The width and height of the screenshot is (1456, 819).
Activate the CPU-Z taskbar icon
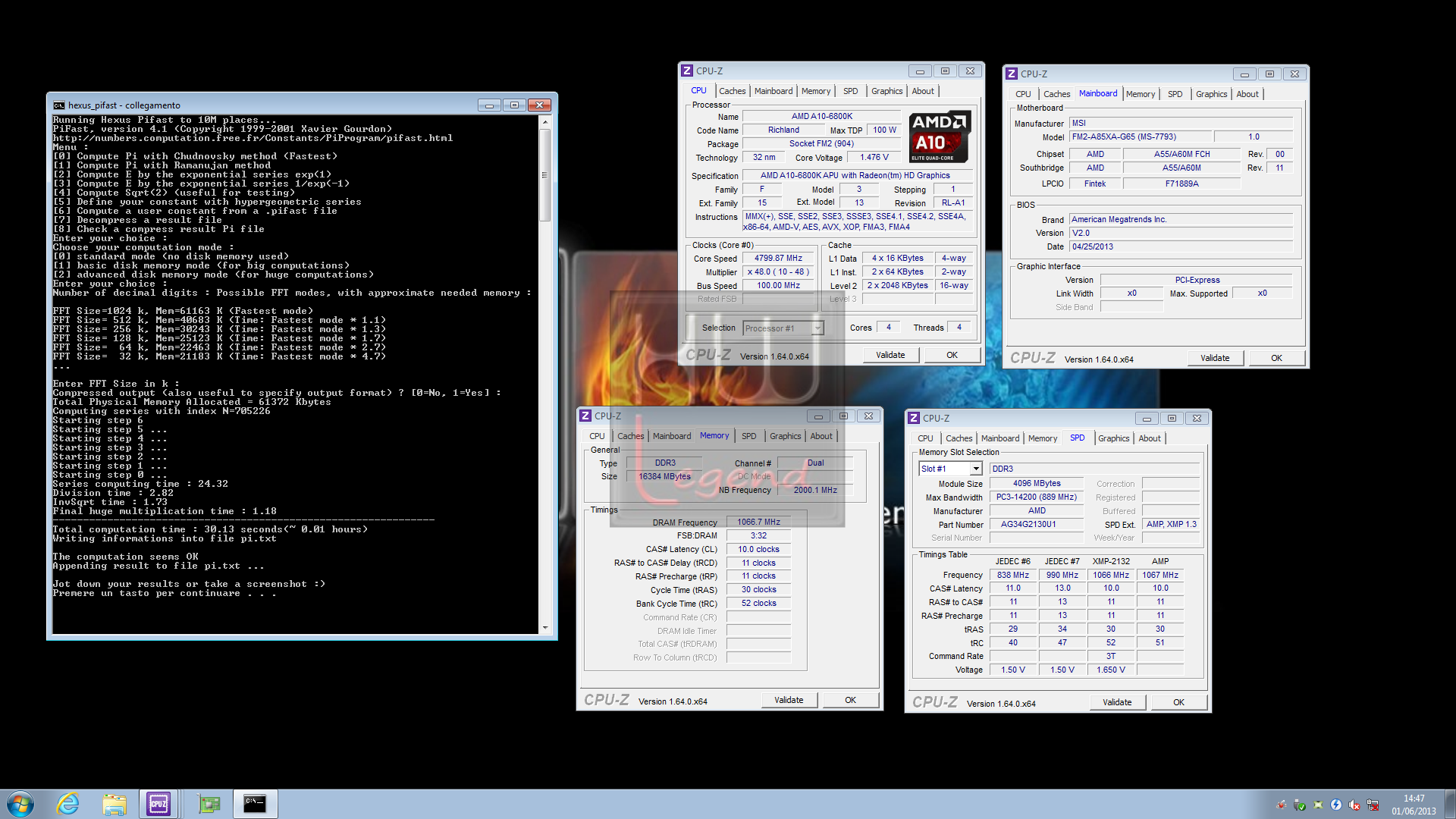coord(158,804)
